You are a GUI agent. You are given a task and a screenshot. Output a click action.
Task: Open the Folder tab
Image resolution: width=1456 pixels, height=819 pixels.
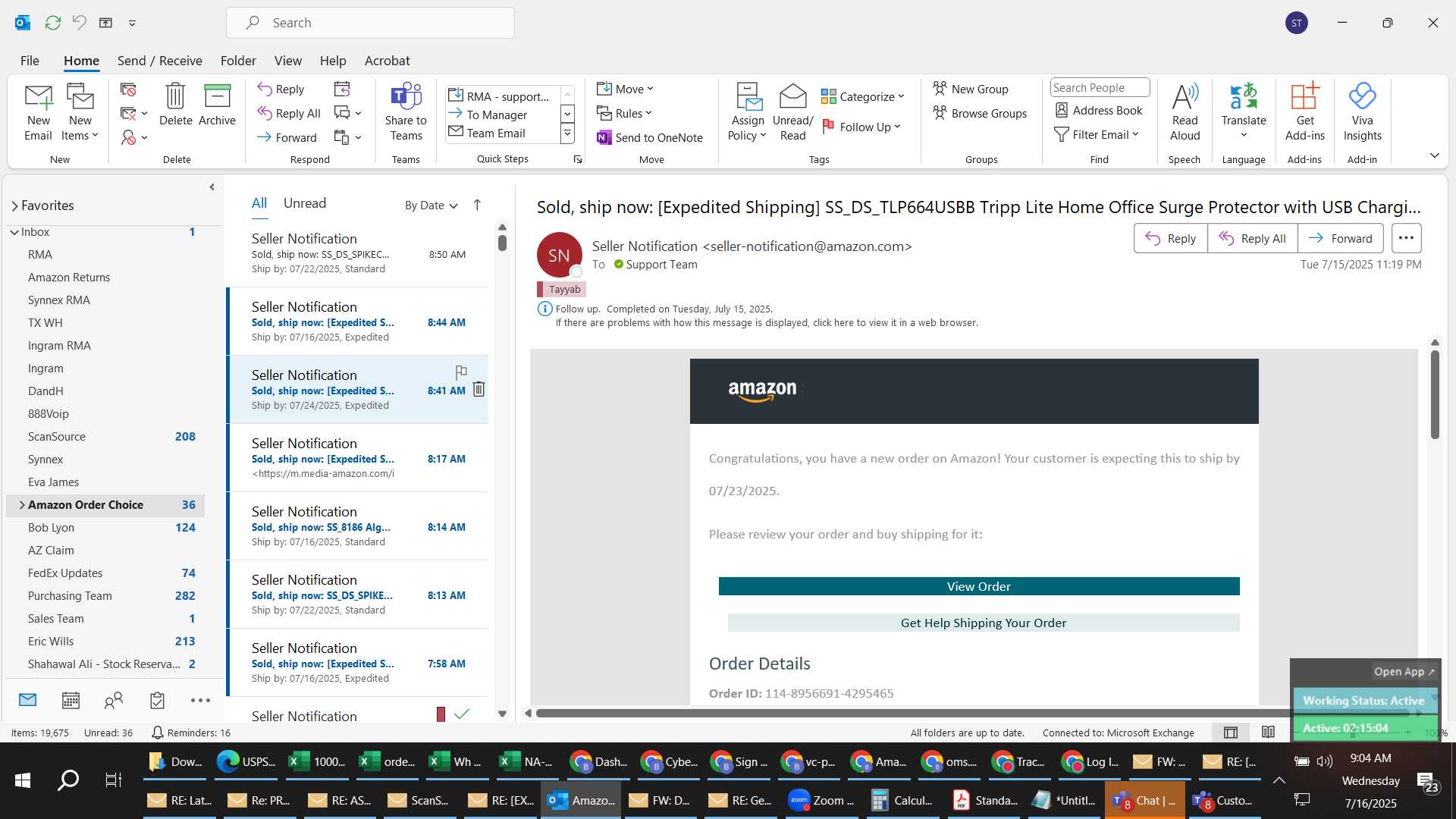(238, 61)
